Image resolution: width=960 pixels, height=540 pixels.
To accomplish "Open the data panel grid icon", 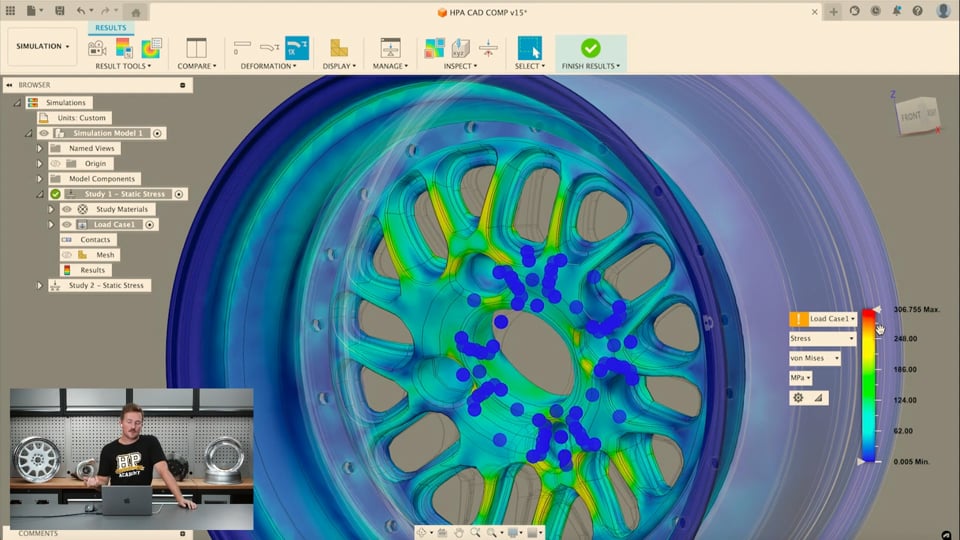I will click(10, 10).
